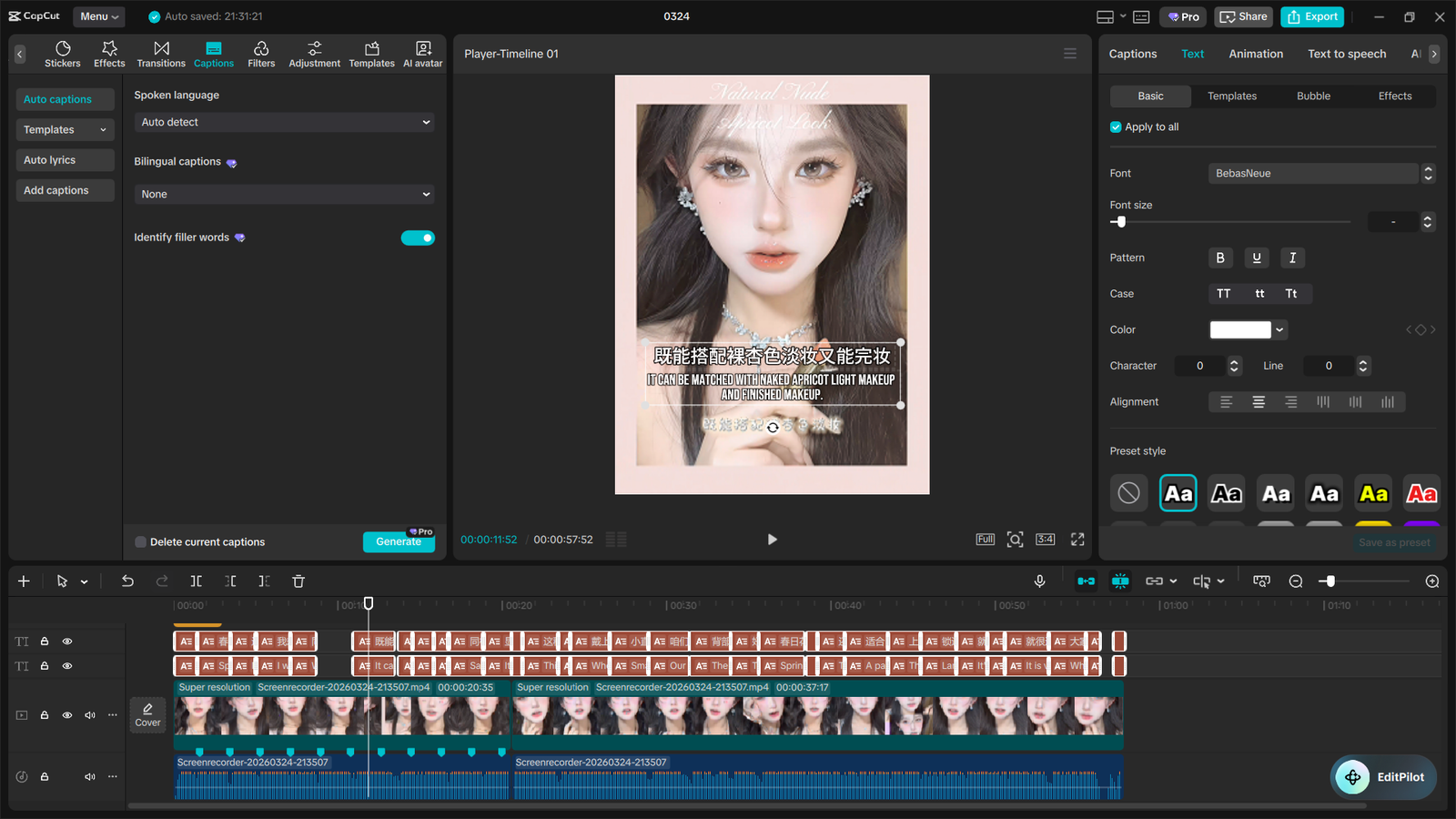This screenshot has height=819, width=1456.
Task: Disable the Identify filler words toggle
Action: pos(417,238)
